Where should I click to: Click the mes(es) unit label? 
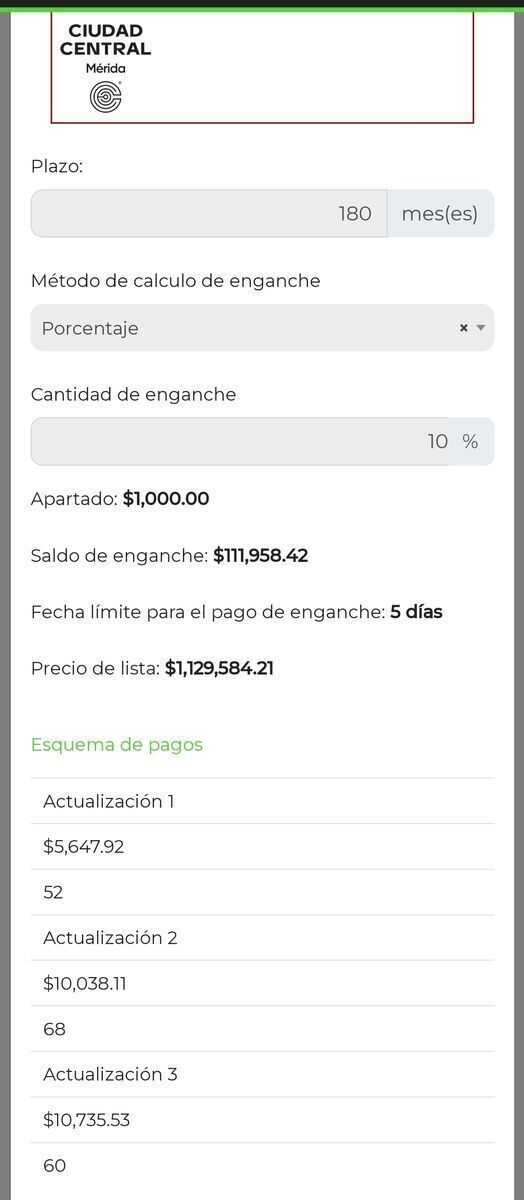point(440,213)
